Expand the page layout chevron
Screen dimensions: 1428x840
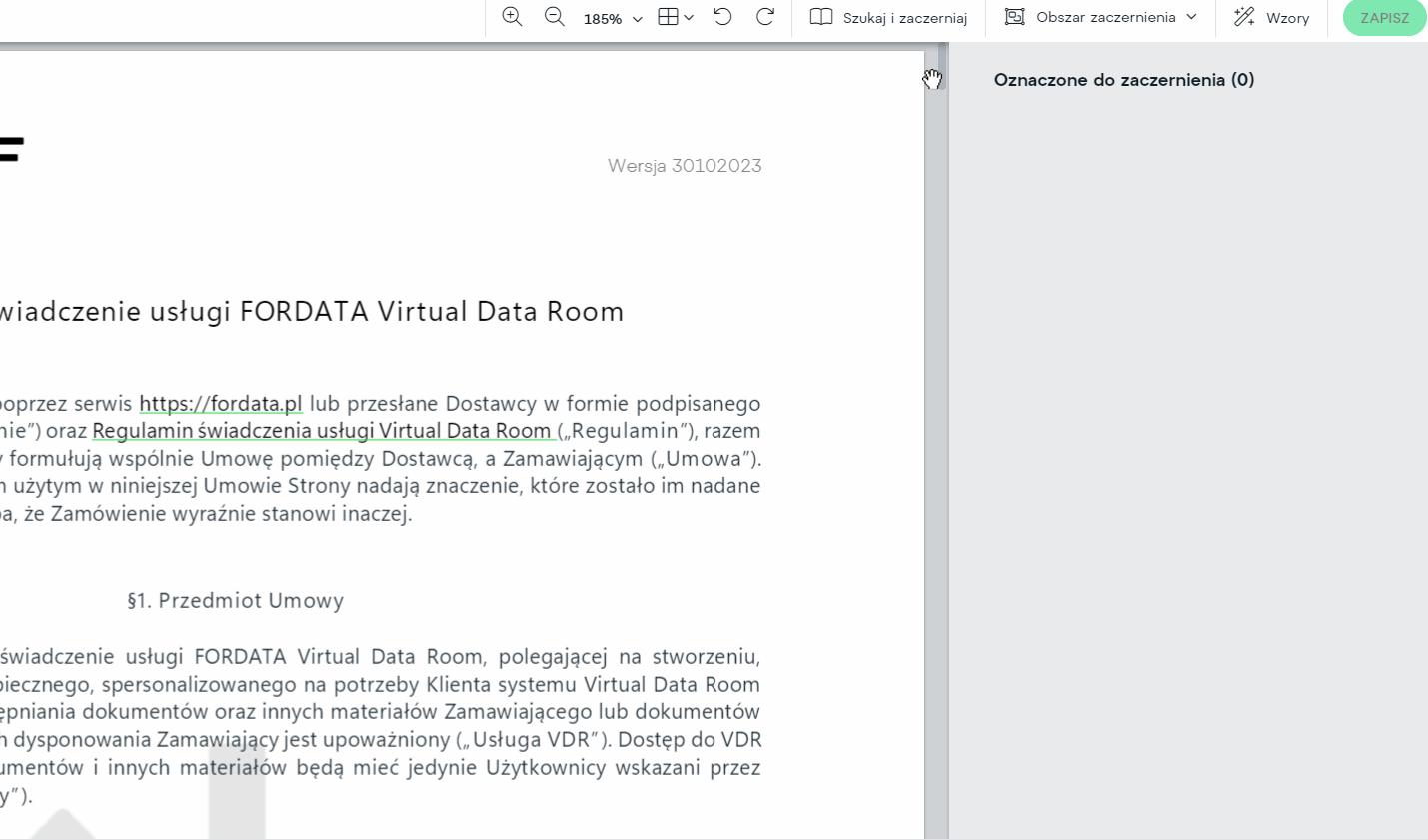point(689,18)
